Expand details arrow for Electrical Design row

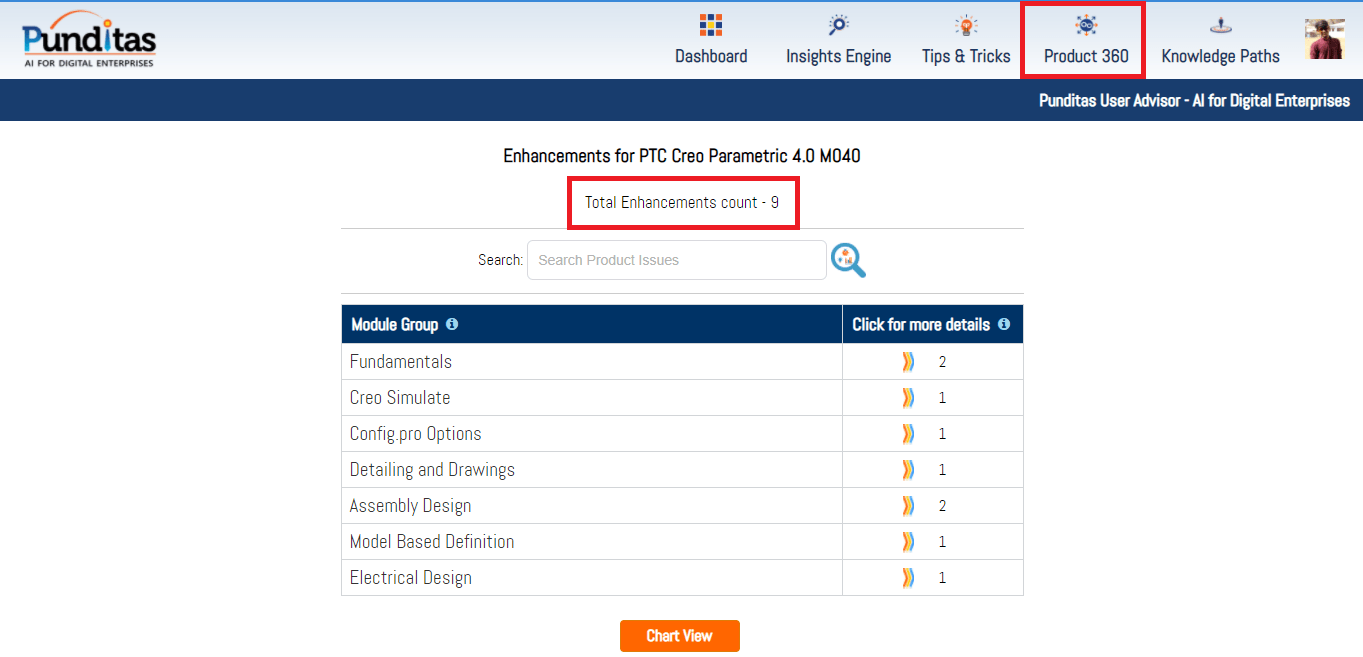(908, 578)
